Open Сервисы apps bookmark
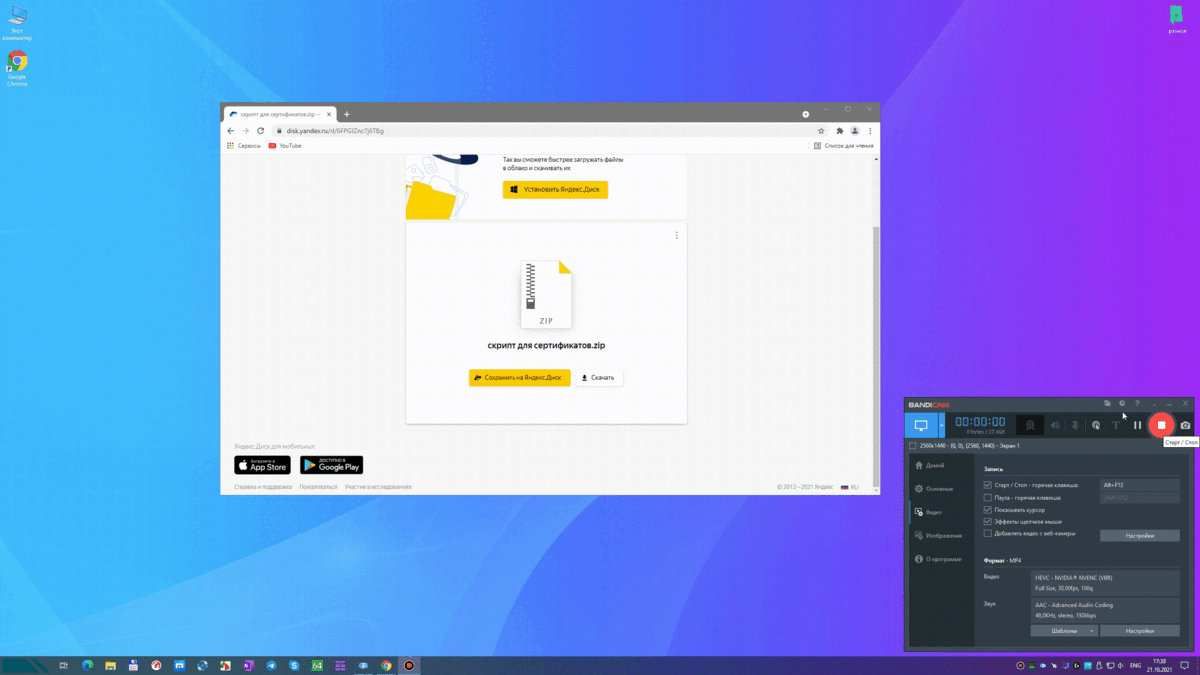 click(x=243, y=146)
